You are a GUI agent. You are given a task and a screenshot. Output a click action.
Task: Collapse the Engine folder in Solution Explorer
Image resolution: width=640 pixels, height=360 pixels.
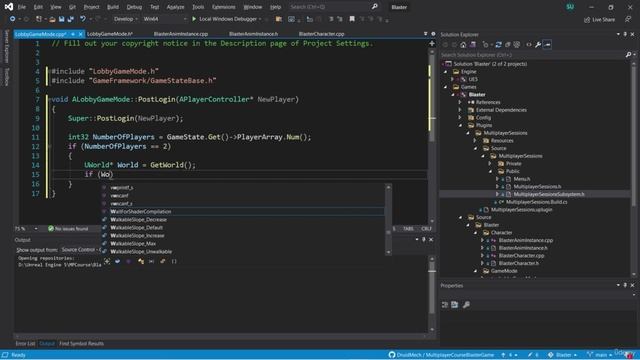[x=446, y=71]
